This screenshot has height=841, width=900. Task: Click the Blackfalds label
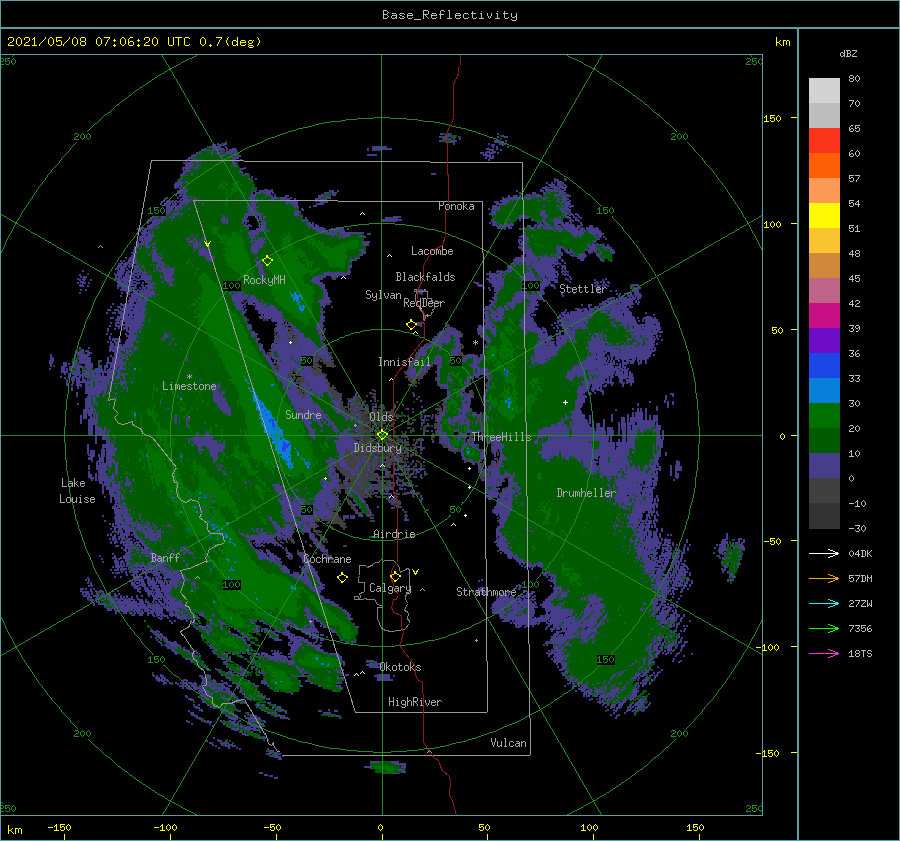pyautogui.click(x=425, y=277)
